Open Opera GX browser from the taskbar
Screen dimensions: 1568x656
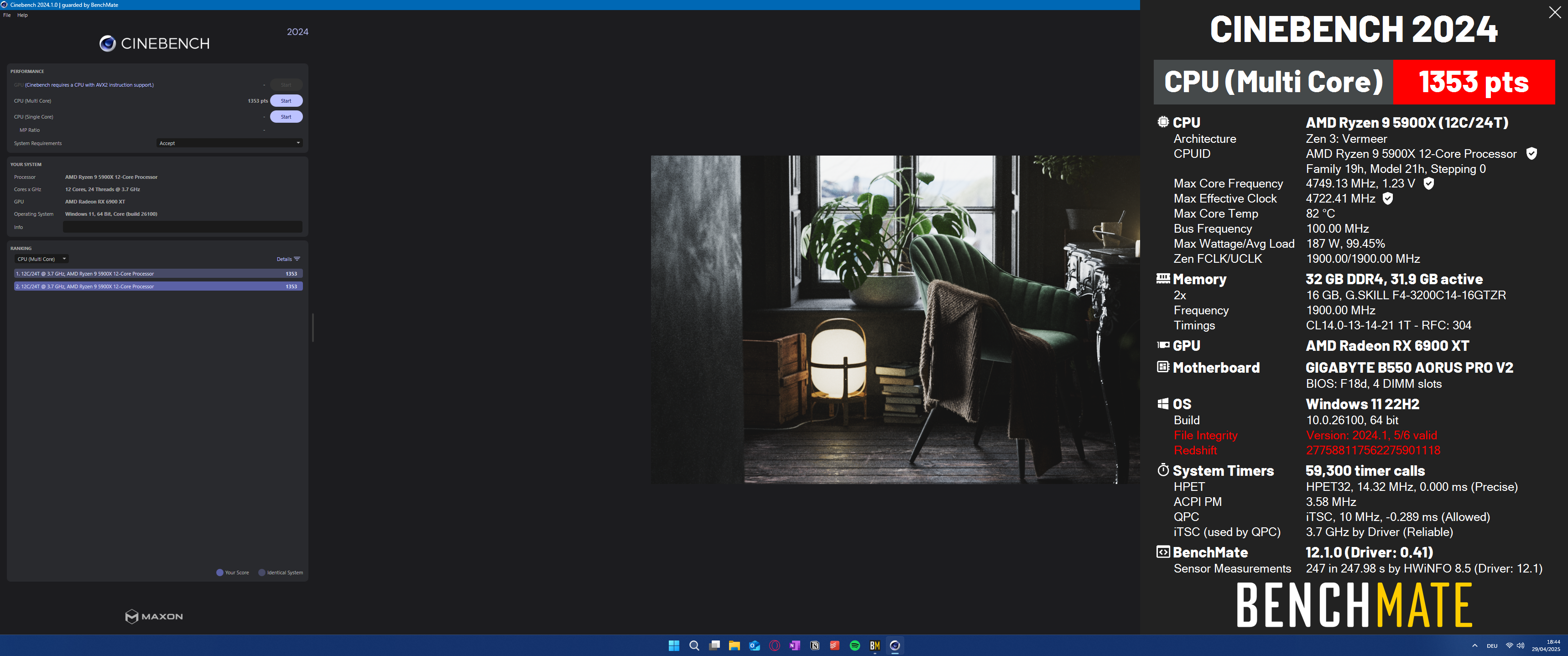(774, 646)
